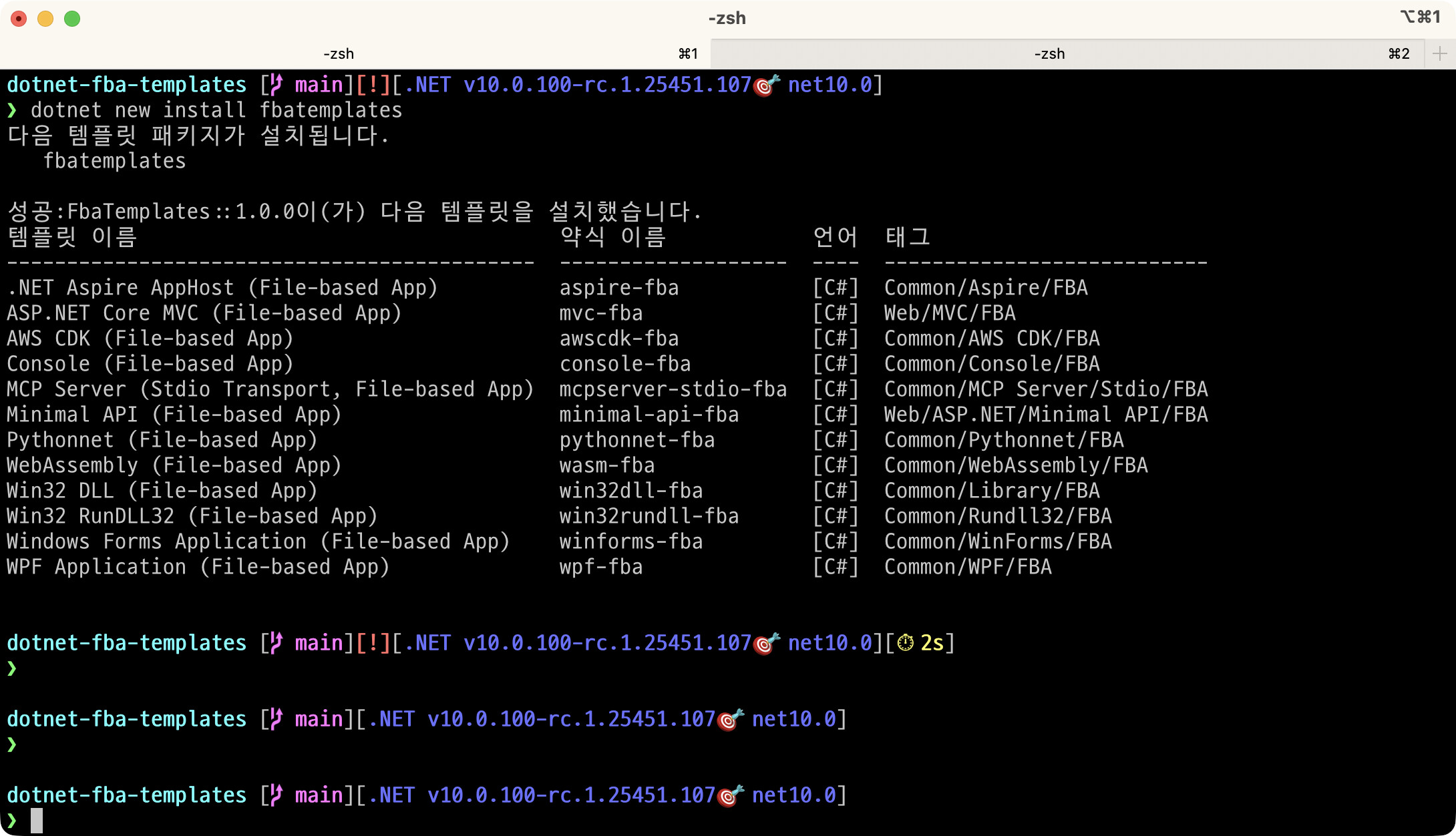Click the short name "mvc-fba"
Viewport: 1456px width, 836px height.
pyautogui.click(x=601, y=313)
